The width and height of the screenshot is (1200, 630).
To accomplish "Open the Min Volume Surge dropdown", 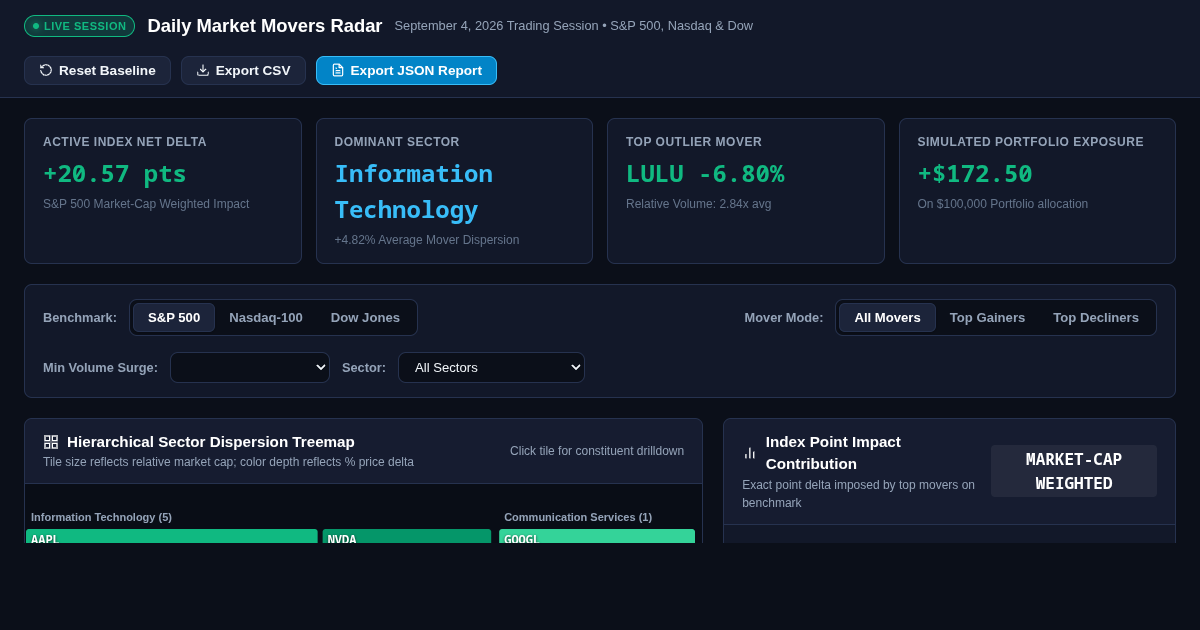I will point(250,367).
